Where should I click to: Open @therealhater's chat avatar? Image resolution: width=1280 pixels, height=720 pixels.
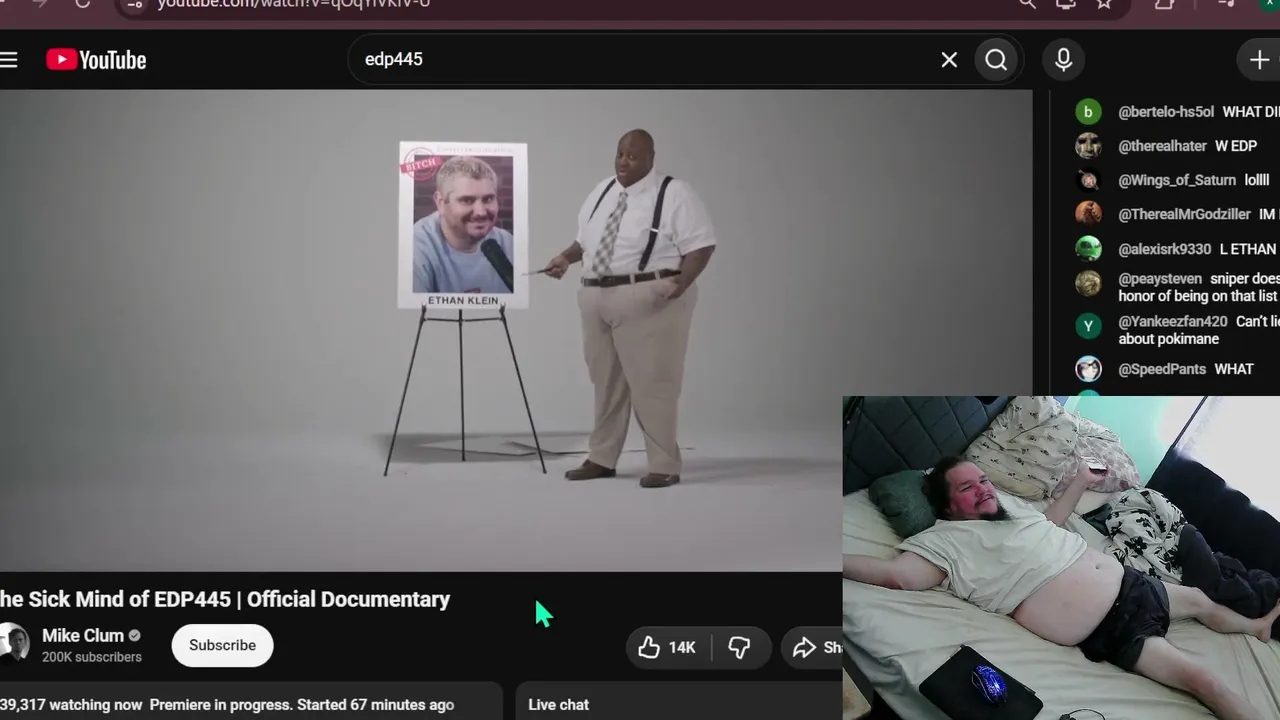[1088, 146]
